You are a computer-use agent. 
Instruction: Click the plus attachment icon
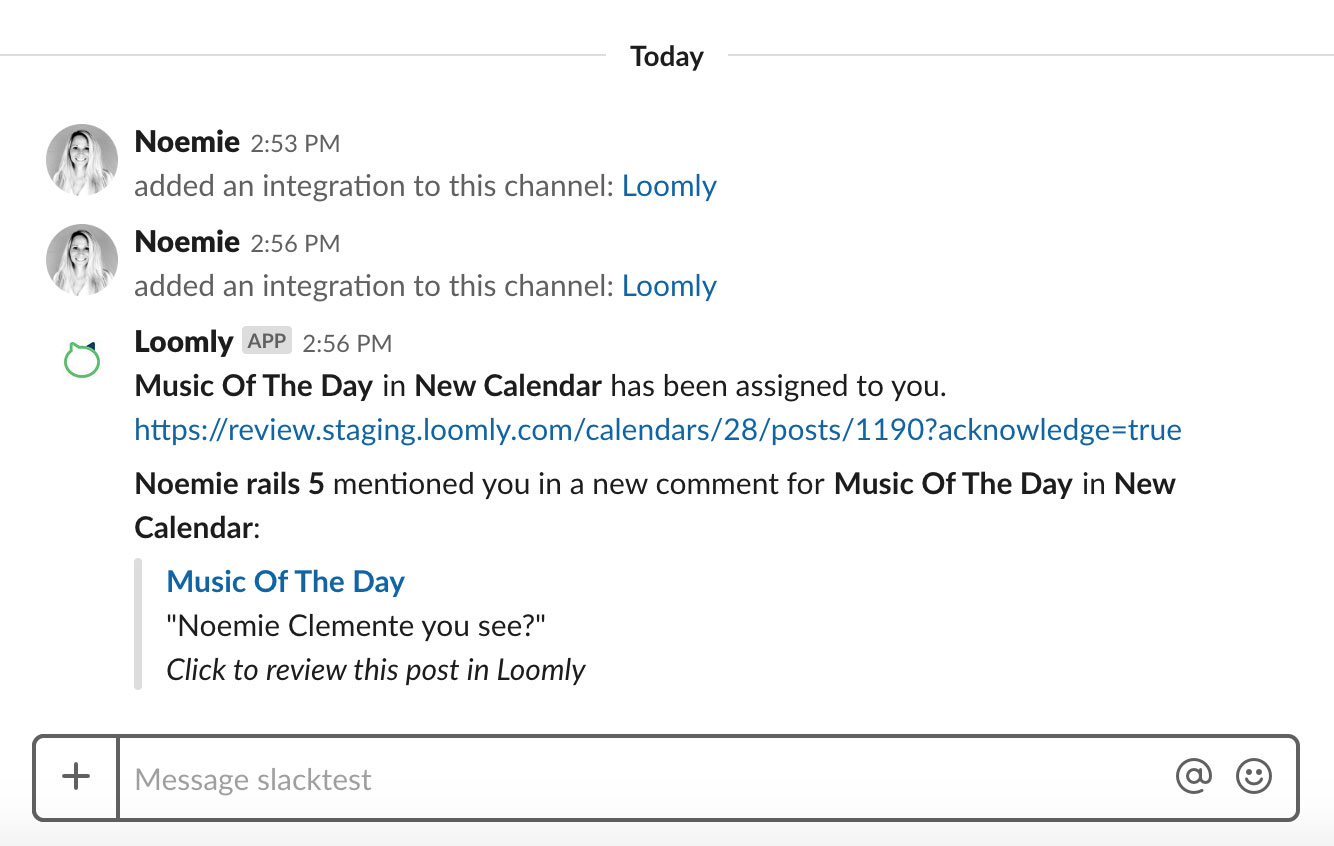pyautogui.click(x=75, y=776)
